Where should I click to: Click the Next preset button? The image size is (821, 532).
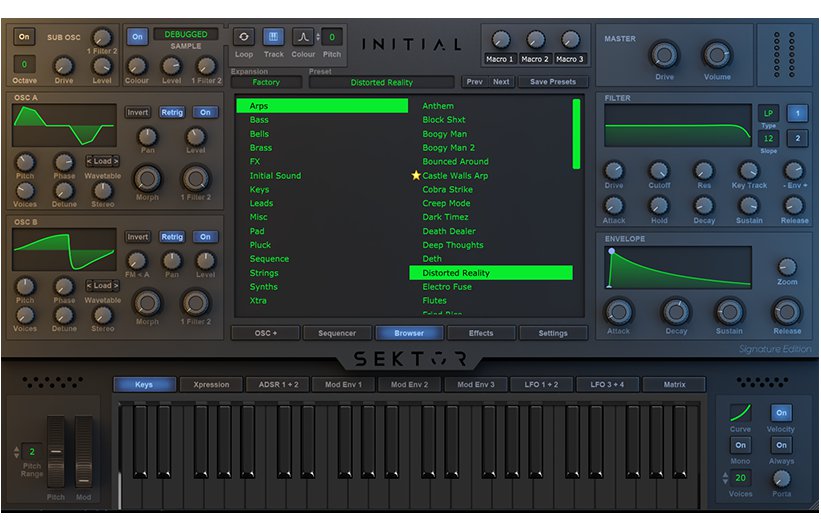pos(501,82)
